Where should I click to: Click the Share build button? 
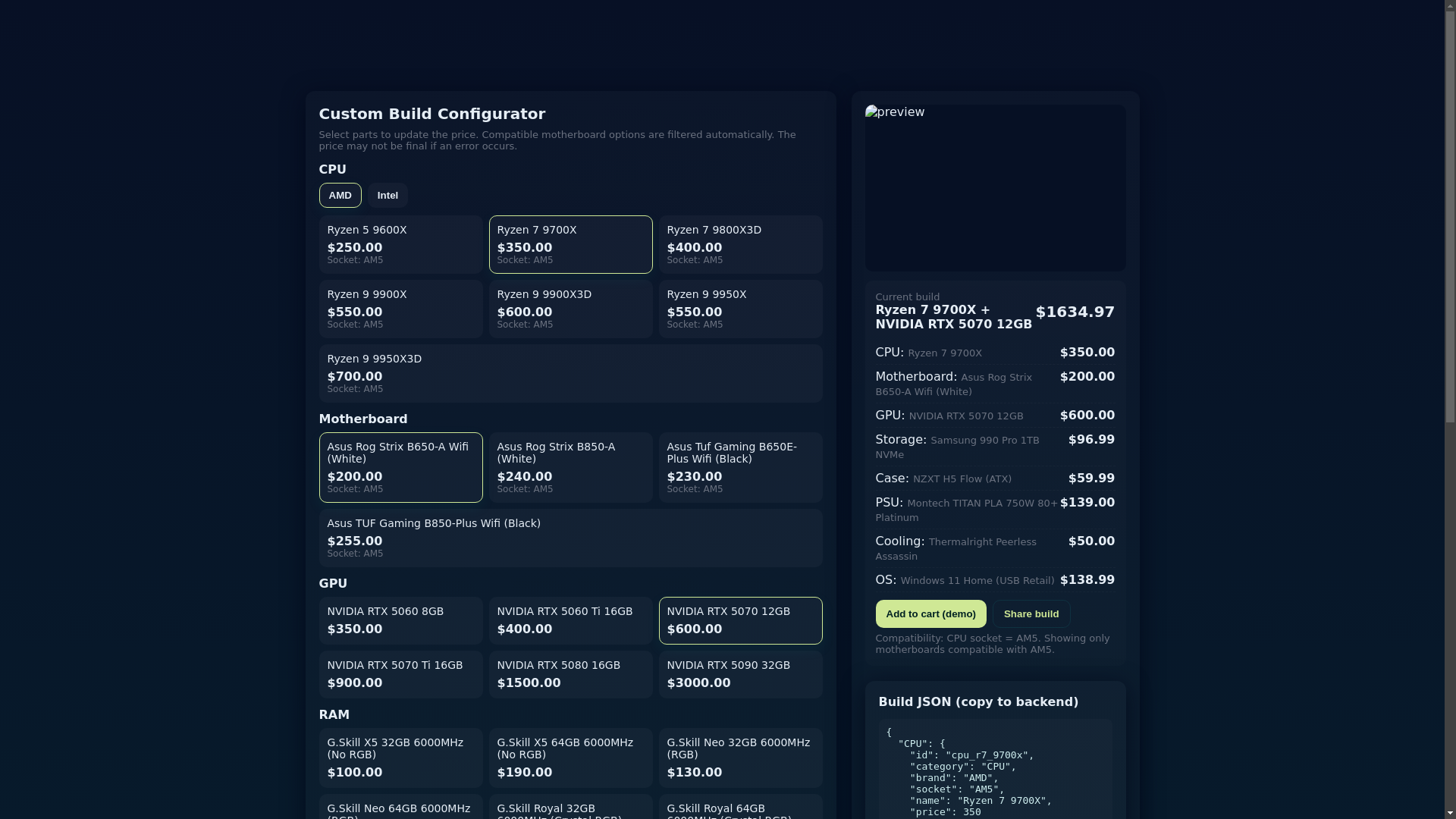pyautogui.click(x=1031, y=614)
